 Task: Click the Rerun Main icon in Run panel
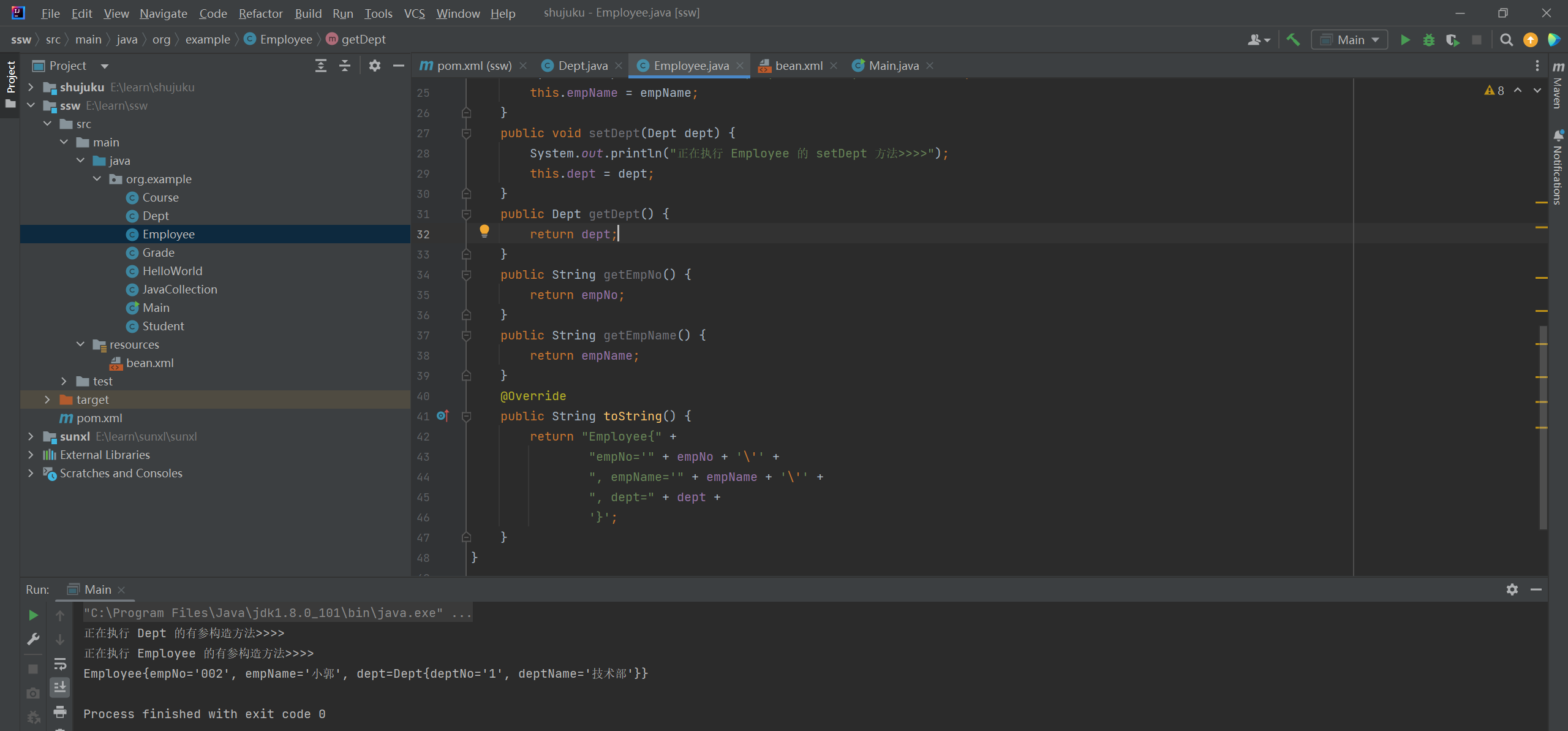[x=33, y=615]
